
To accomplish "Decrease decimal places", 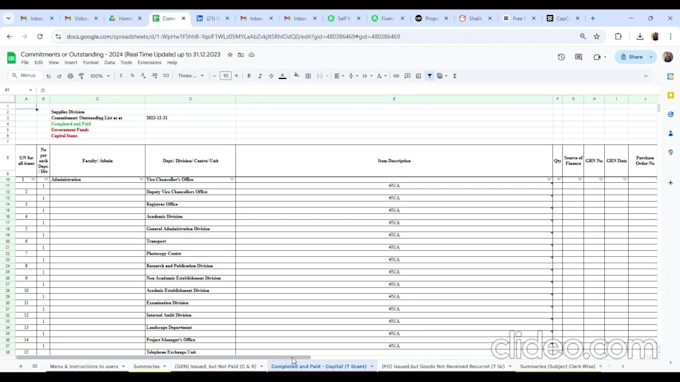I will point(143,76).
